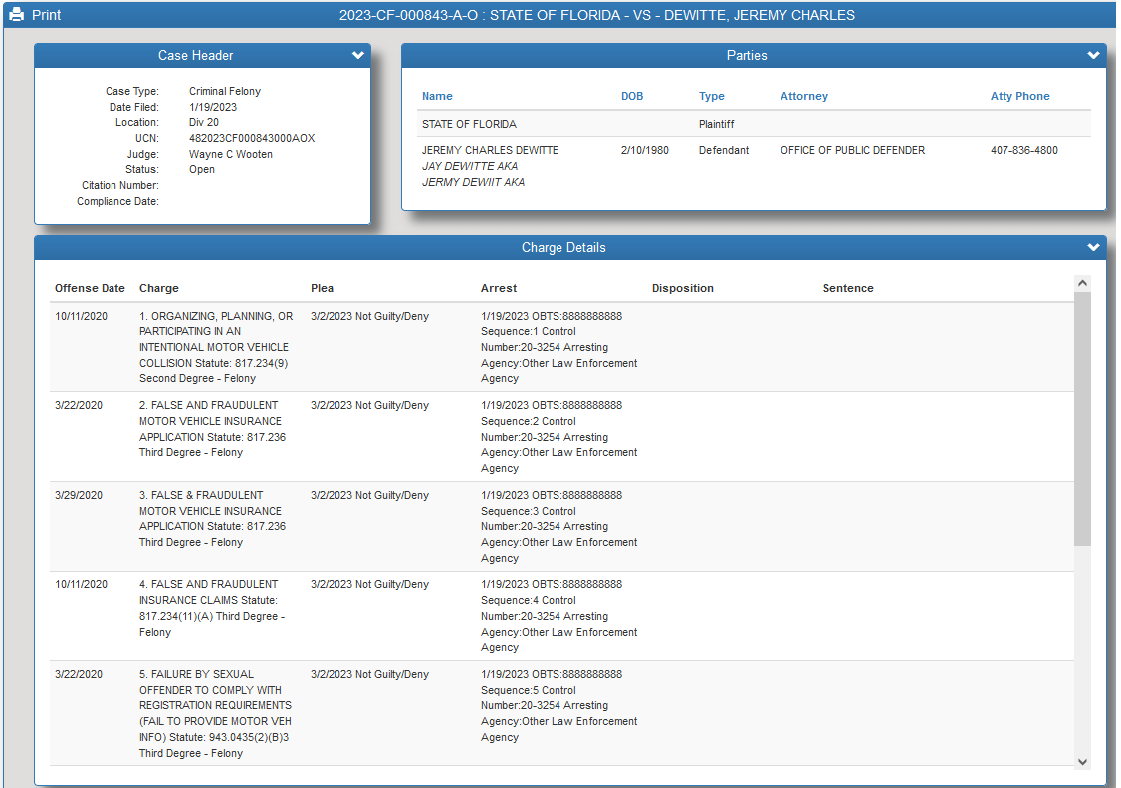1121x788 pixels.
Task: Click Arrest column header
Action: pos(498,288)
